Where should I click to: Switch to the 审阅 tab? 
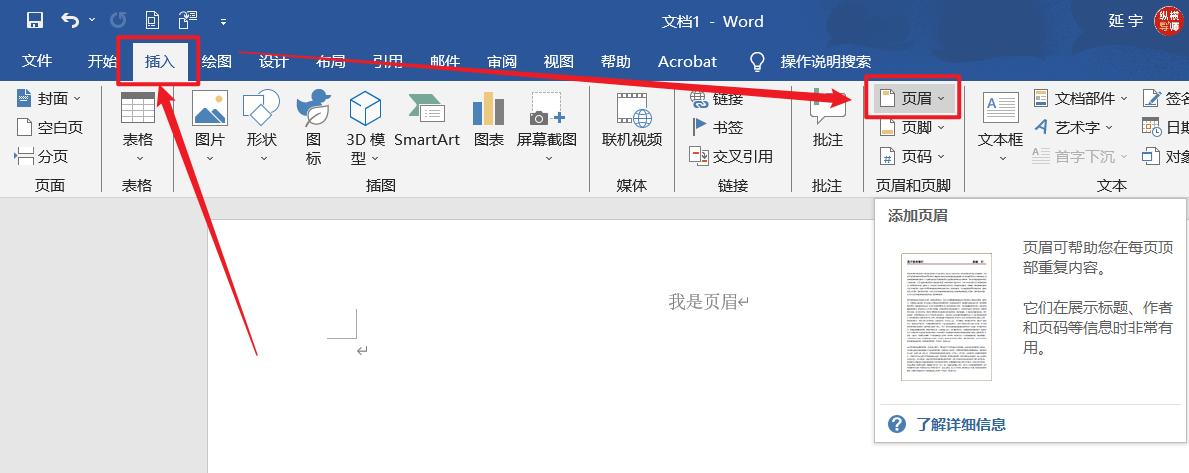coord(502,62)
